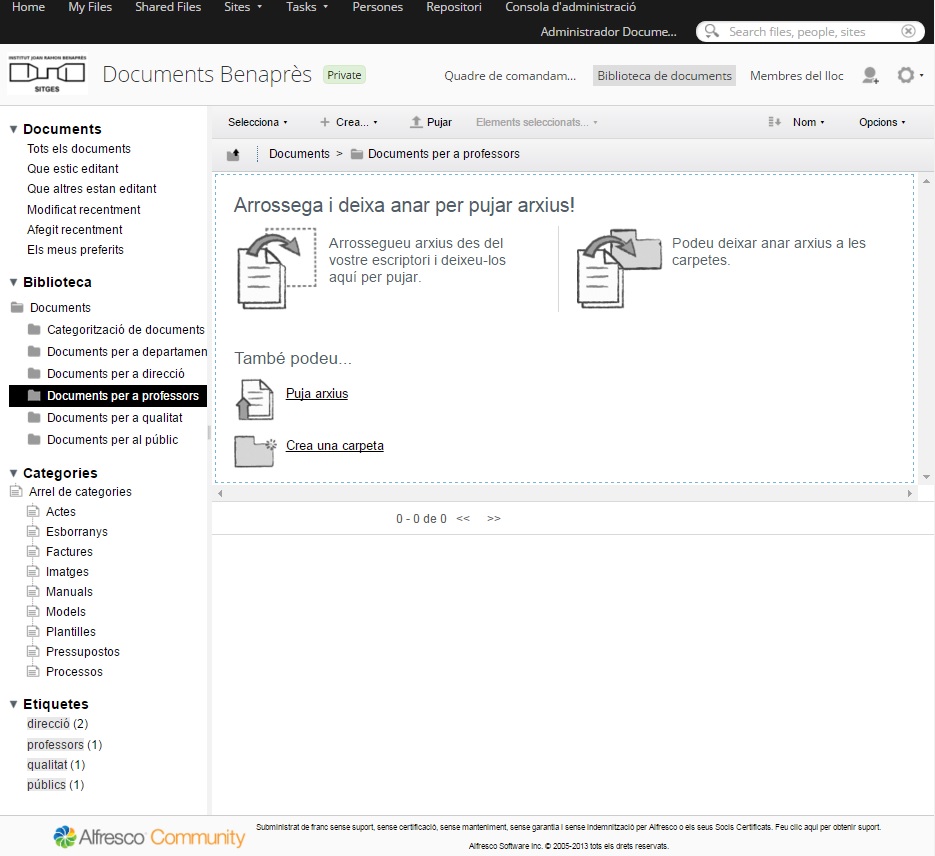Clear the search box with X icon
This screenshot has width=935, height=856.
coord(908,31)
